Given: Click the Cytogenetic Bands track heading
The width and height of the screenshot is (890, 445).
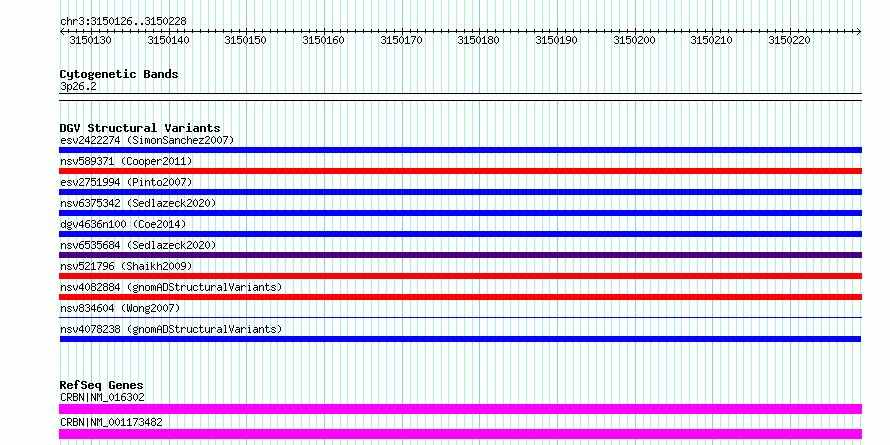Looking at the screenshot, I should click(119, 74).
